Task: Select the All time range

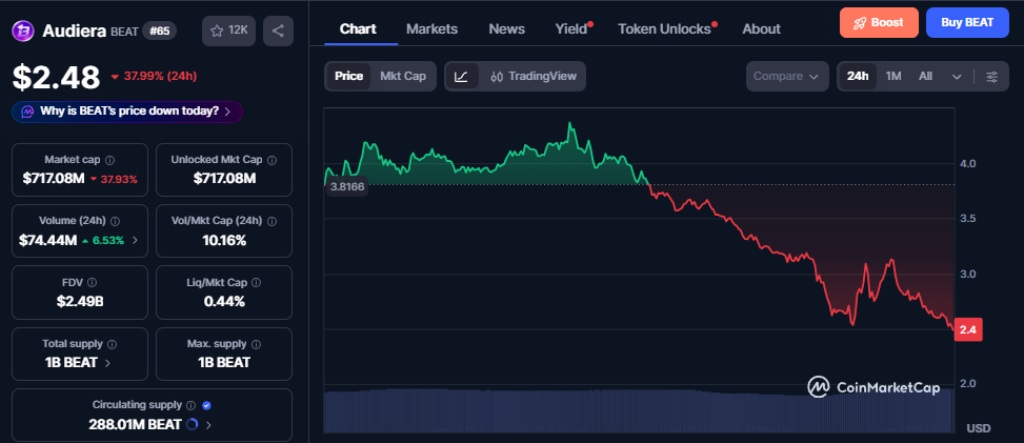Action: 925,76
